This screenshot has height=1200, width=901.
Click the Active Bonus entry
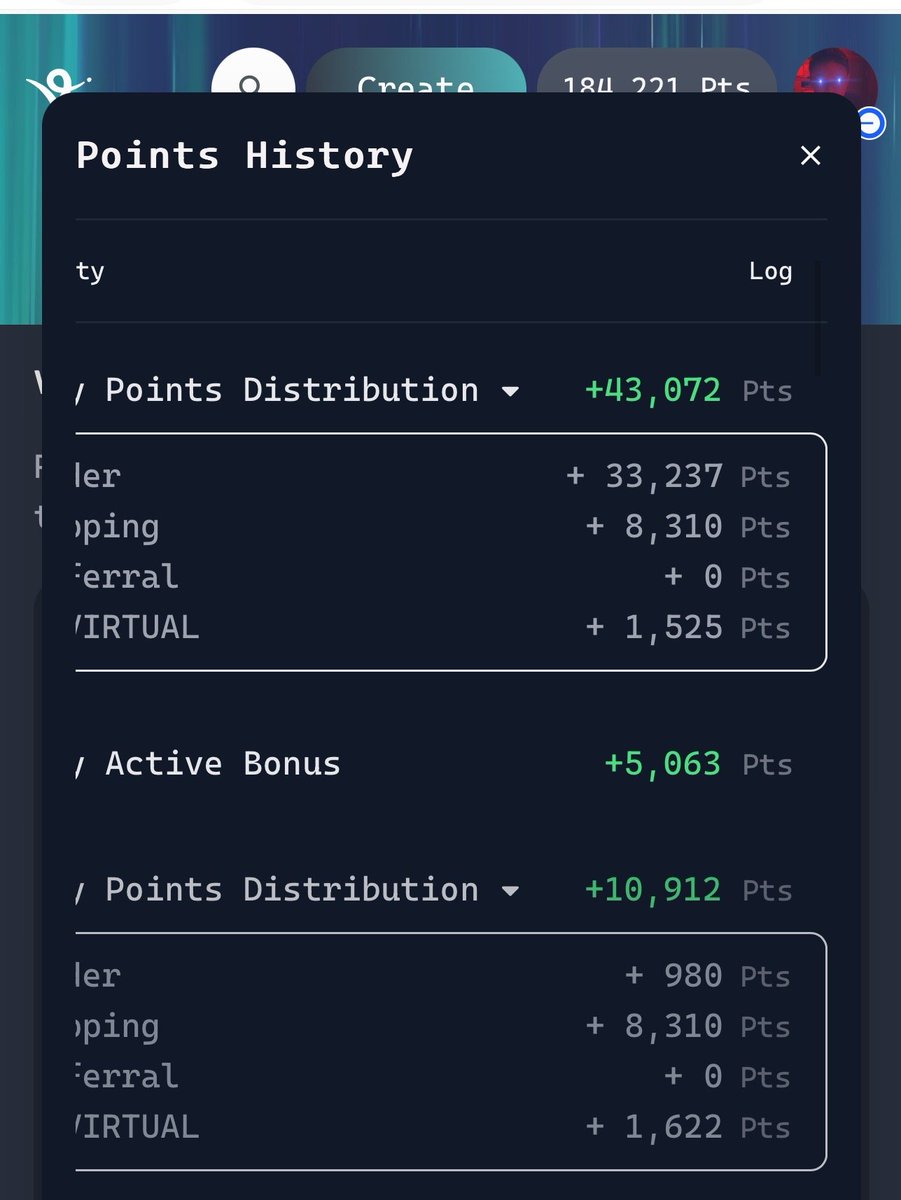[223, 764]
